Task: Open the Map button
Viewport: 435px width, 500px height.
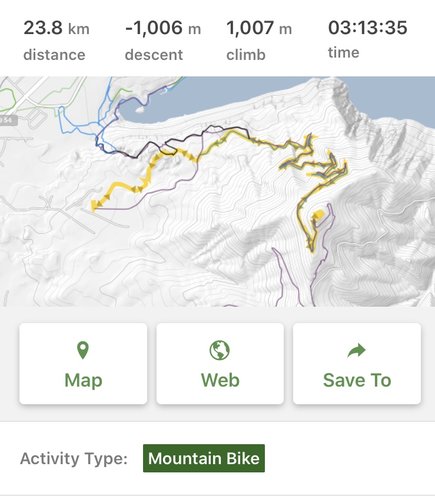Action: (83, 364)
